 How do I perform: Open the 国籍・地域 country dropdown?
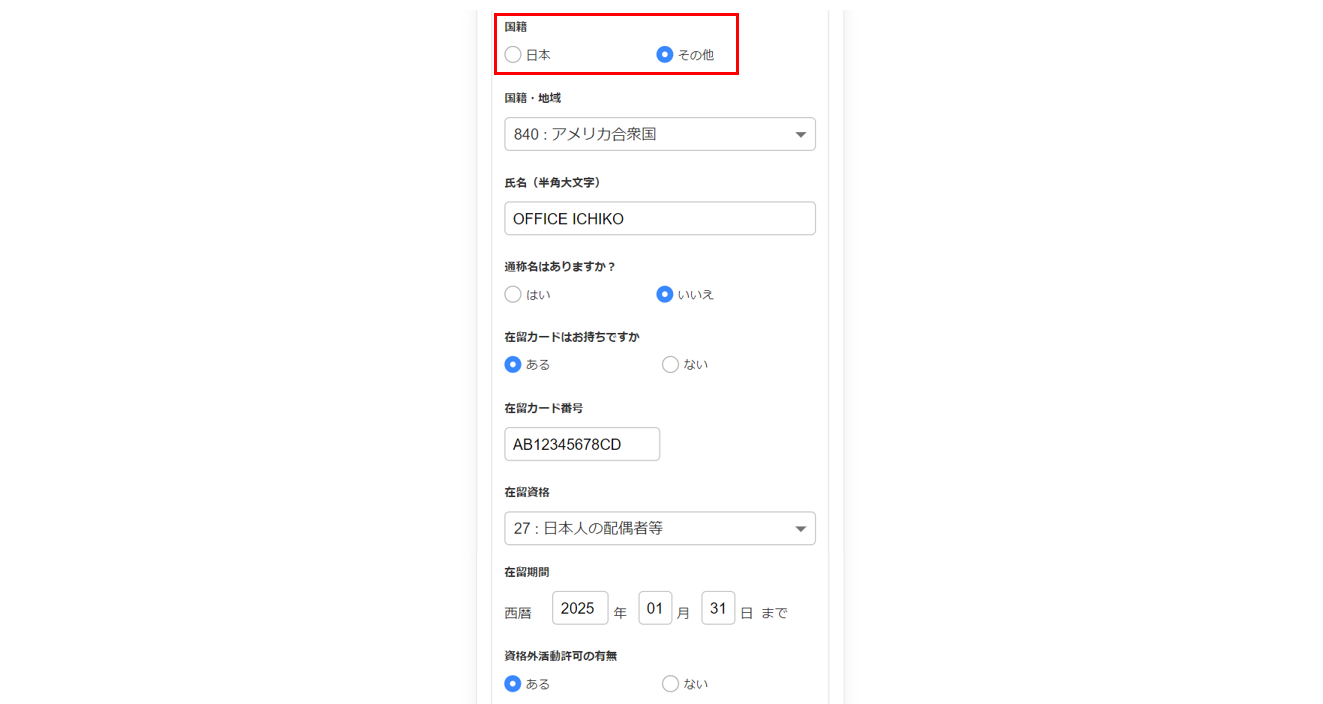(x=660, y=134)
